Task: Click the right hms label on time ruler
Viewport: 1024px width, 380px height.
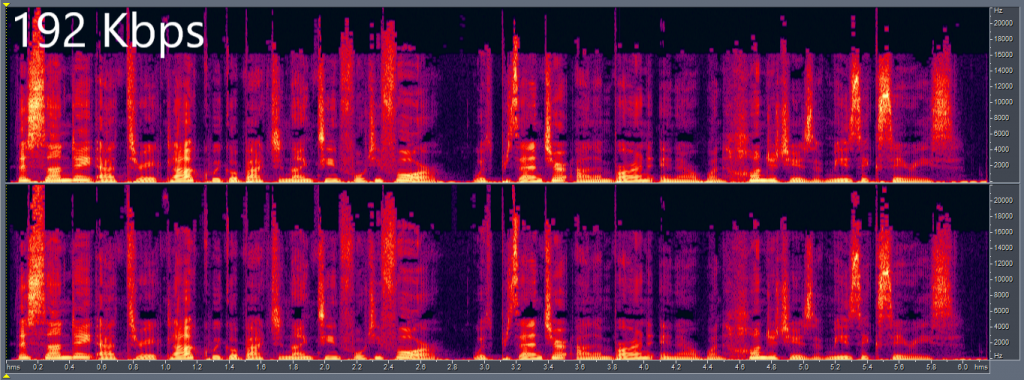Action: (x=980, y=367)
